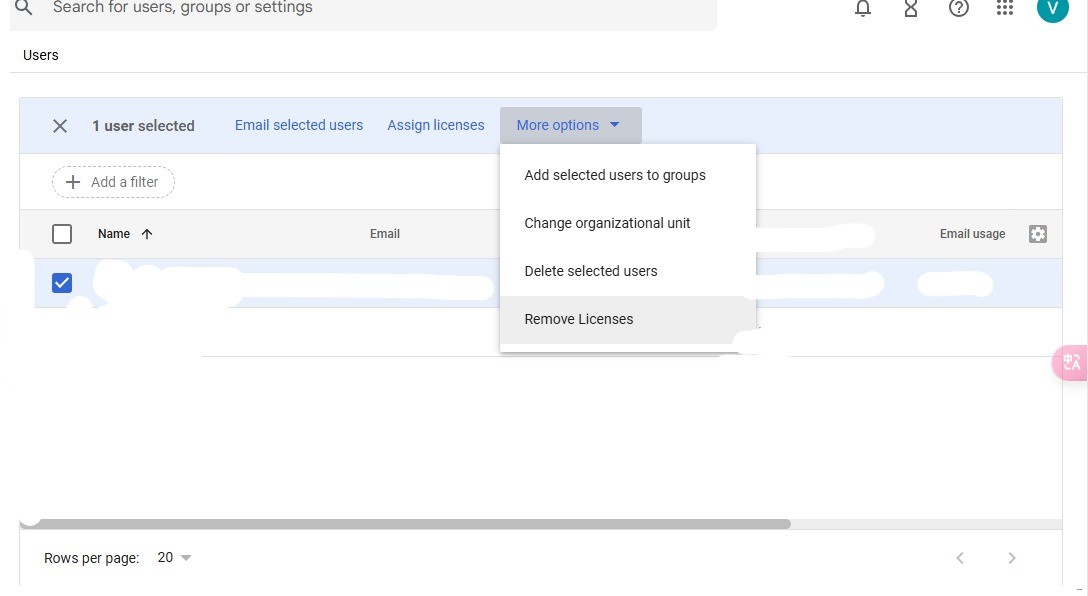The height and width of the screenshot is (596, 1088).
Task: Open the account avatar 'V'
Action: pos(1052,8)
